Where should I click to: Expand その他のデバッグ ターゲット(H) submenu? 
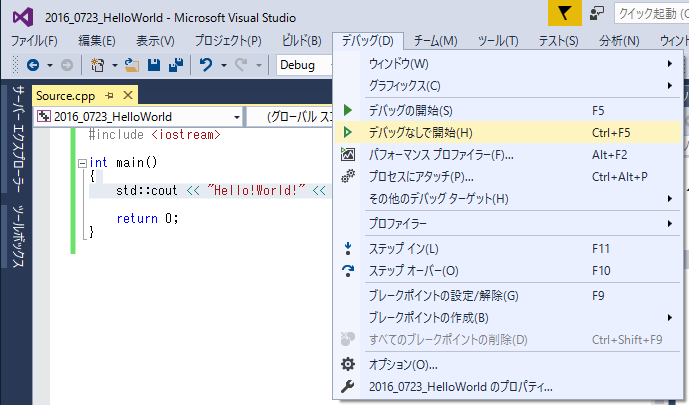coord(508,199)
